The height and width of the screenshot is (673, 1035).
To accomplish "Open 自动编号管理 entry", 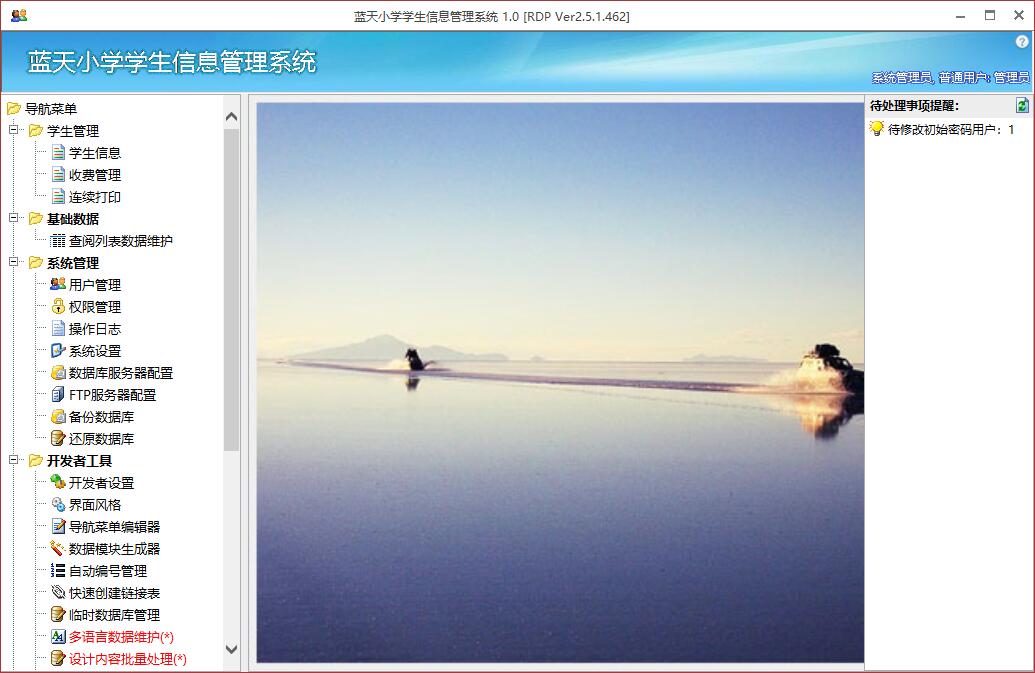I will point(108,571).
